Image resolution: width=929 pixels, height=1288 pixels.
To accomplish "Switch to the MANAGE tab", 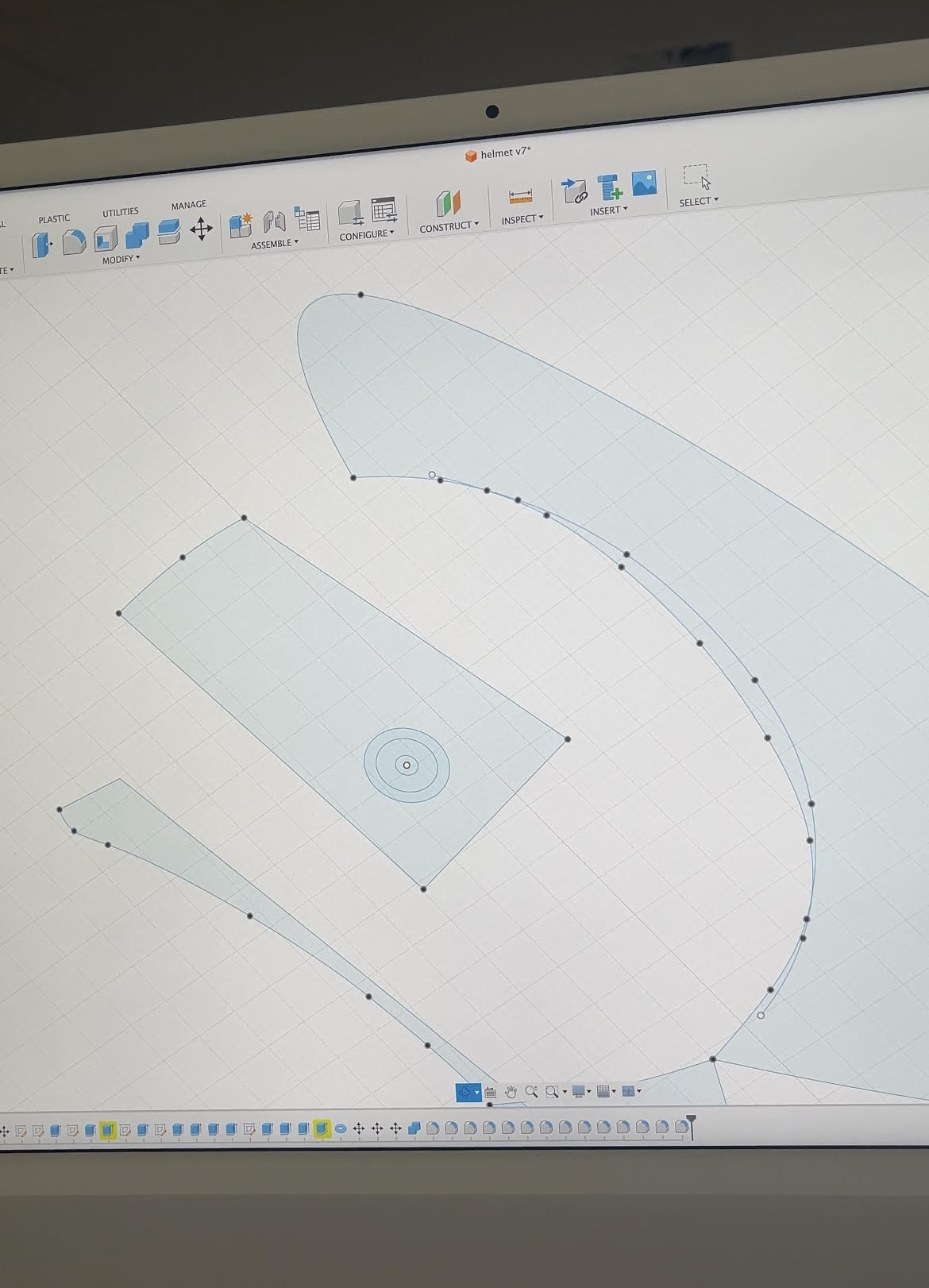I will click(x=188, y=205).
